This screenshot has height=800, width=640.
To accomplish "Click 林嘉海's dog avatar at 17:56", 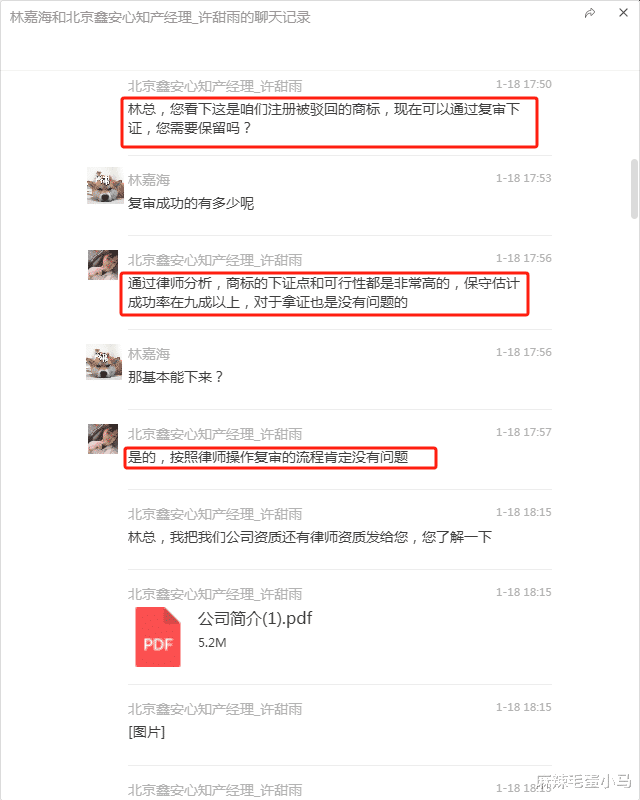I will tap(104, 362).
